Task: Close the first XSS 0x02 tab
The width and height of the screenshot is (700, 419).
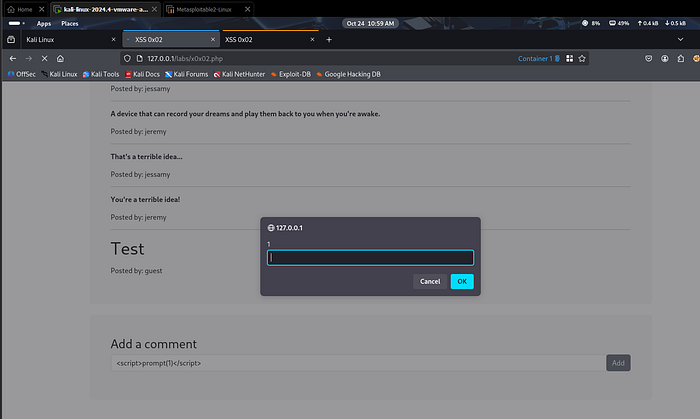Action: tap(213, 40)
